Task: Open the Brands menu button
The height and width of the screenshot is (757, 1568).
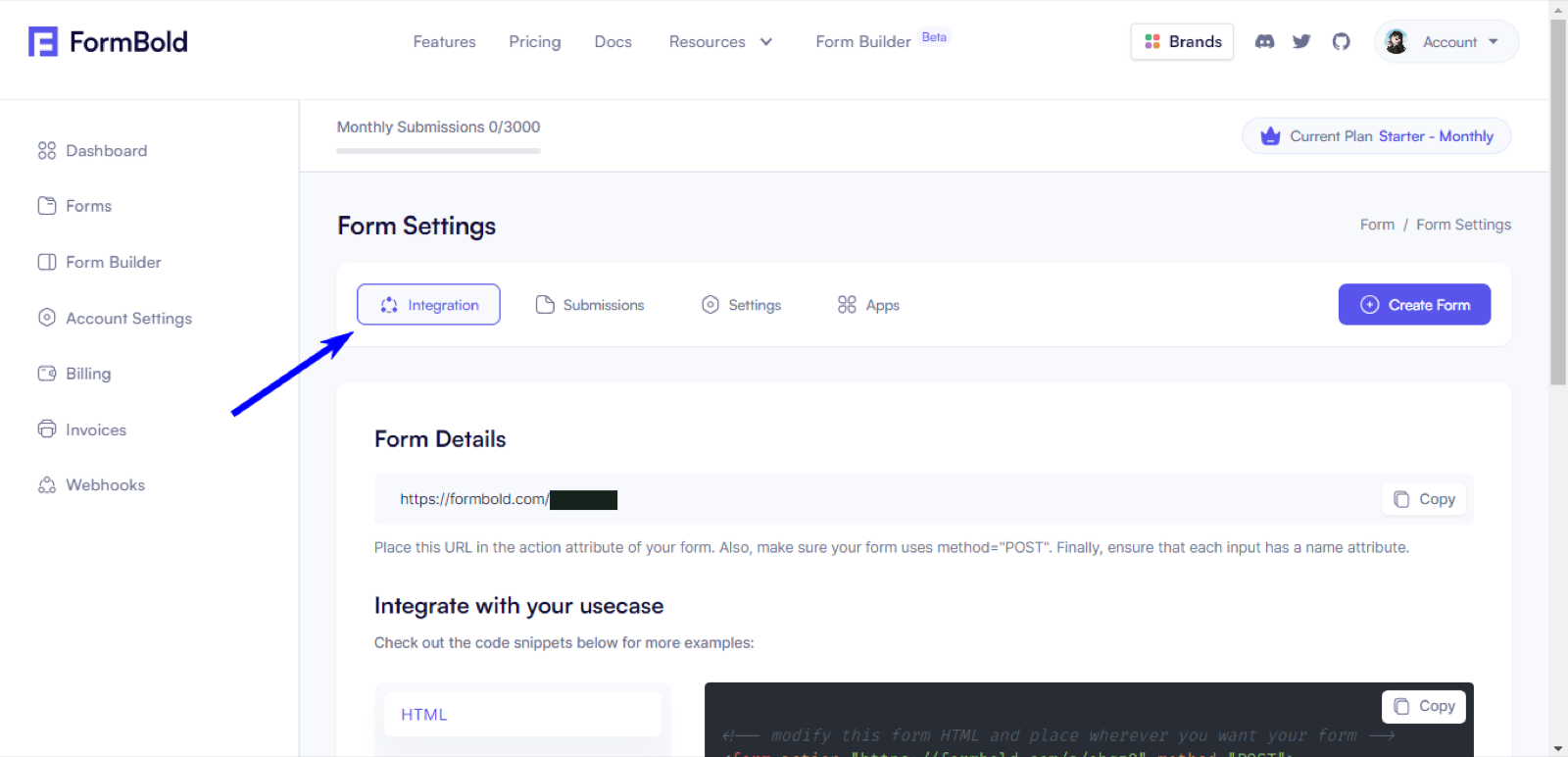Action: point(1182,41)
